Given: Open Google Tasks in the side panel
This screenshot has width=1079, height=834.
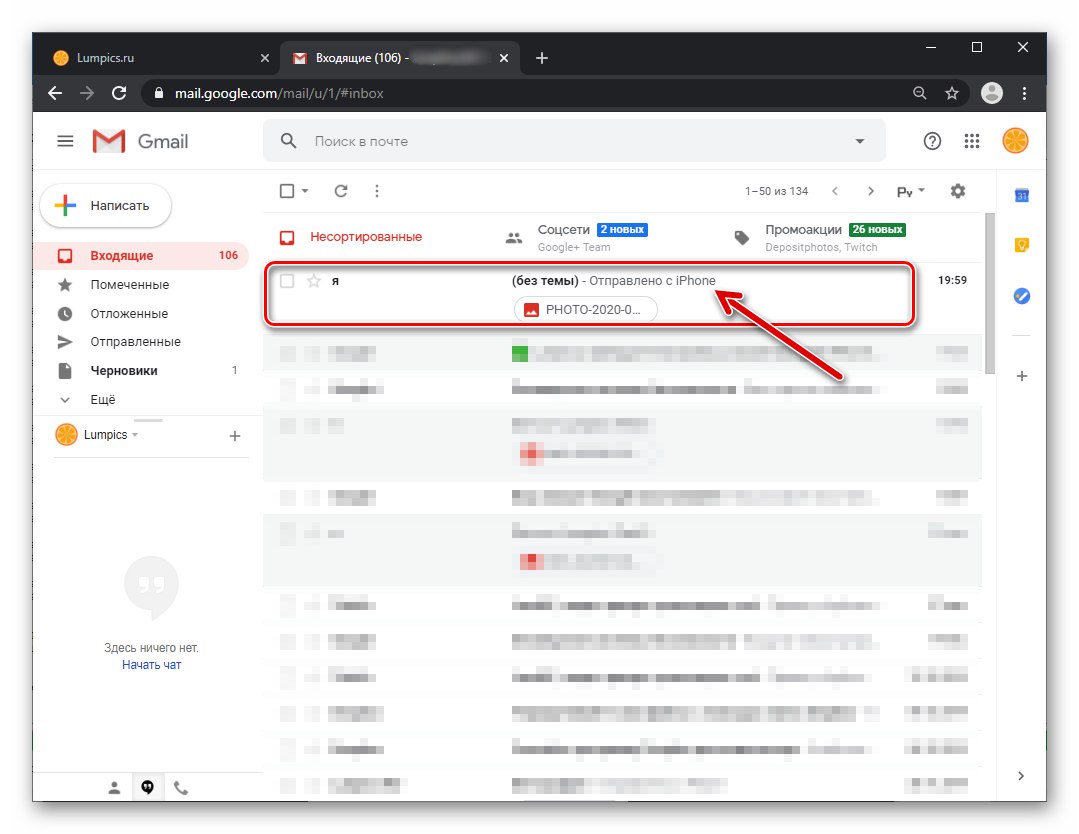Looking at the screenshot, I should click(x=1022, y=296).
